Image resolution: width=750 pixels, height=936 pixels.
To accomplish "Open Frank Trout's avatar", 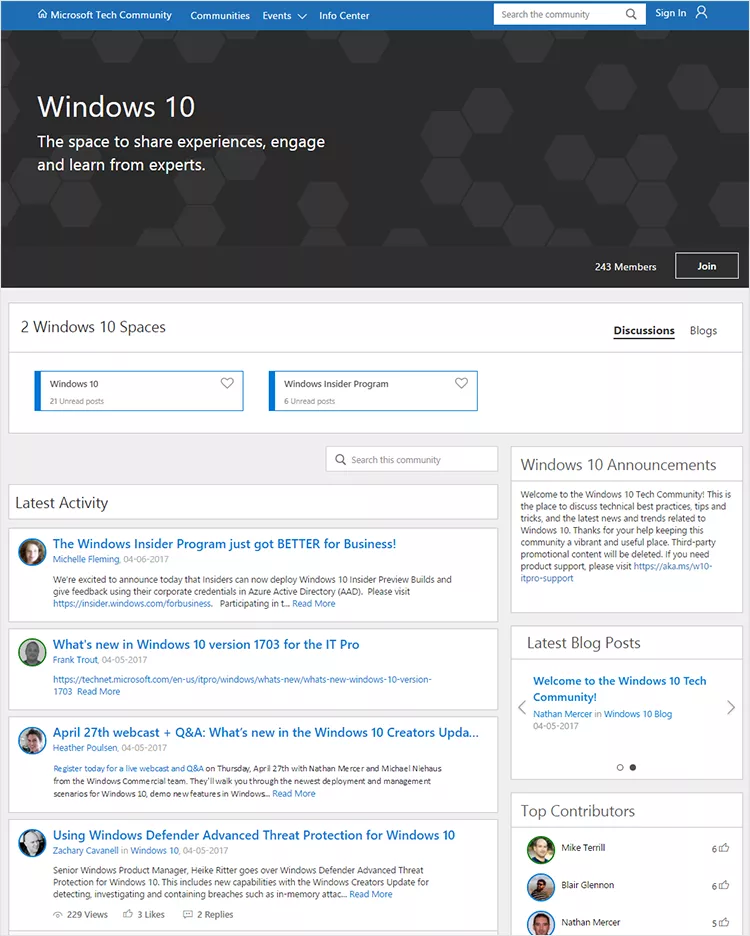I will pos(32,652).
